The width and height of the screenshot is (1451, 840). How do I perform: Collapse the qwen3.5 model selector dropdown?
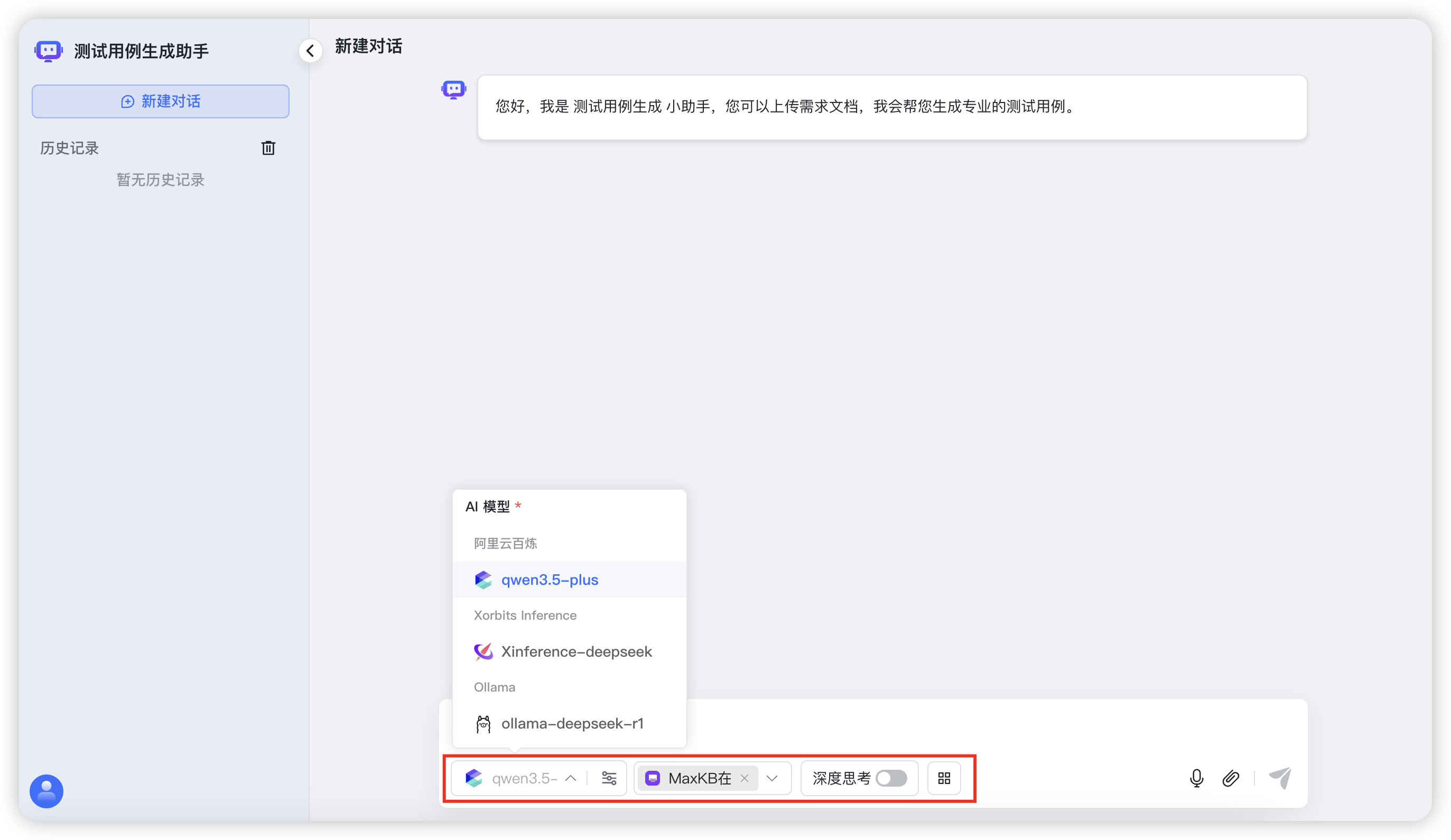[x=571, y=778]
